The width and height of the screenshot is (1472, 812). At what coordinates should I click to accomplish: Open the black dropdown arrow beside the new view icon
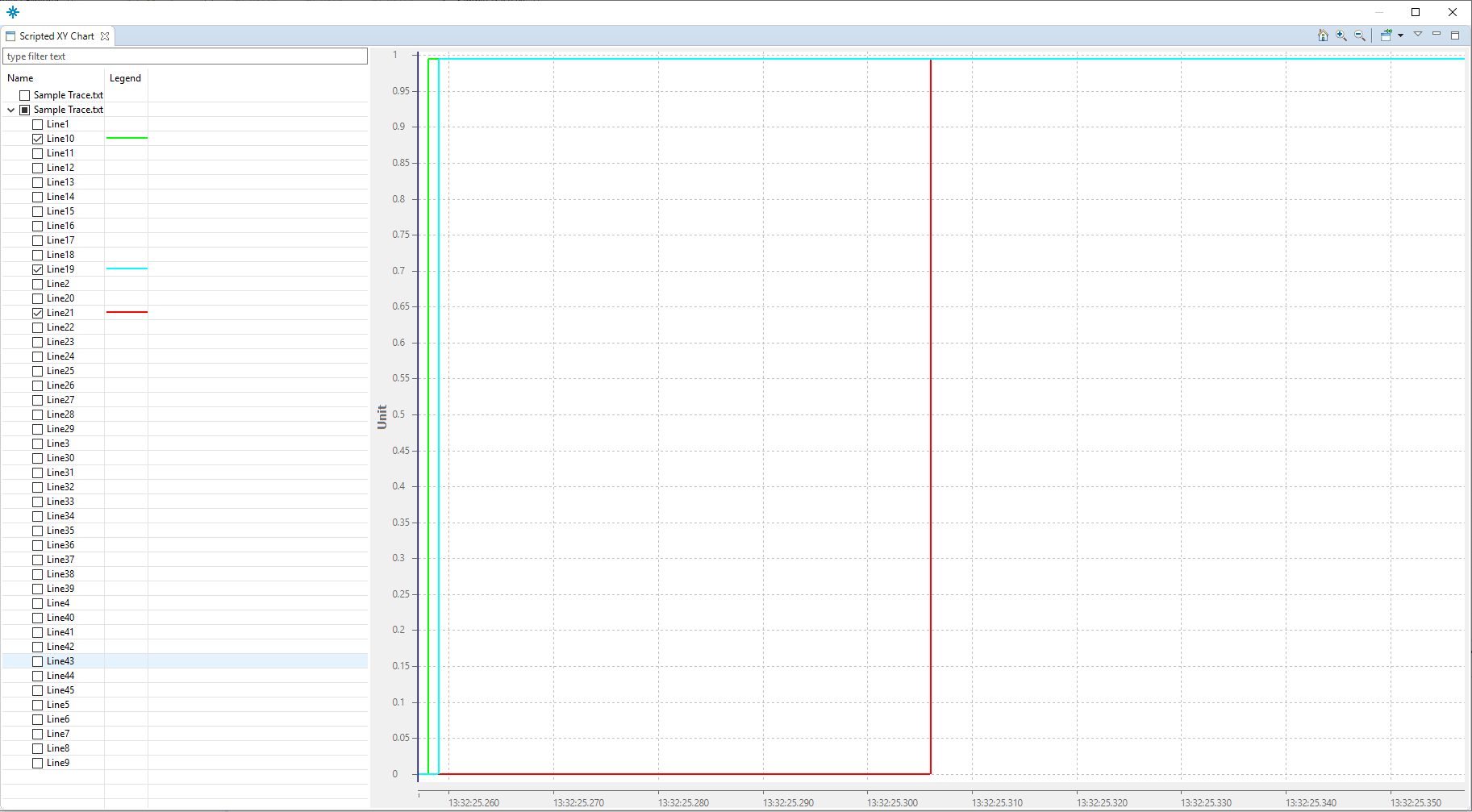point(1400,35)
